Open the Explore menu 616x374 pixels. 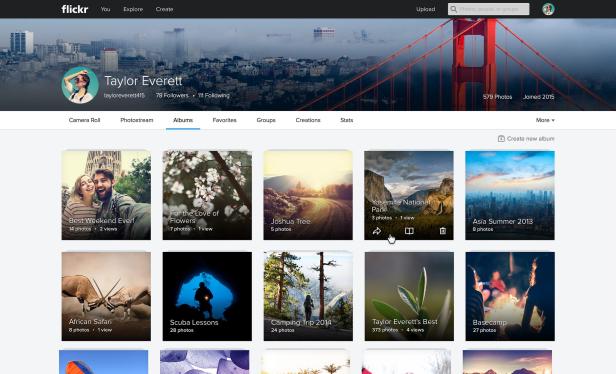(x=133, y=9)
